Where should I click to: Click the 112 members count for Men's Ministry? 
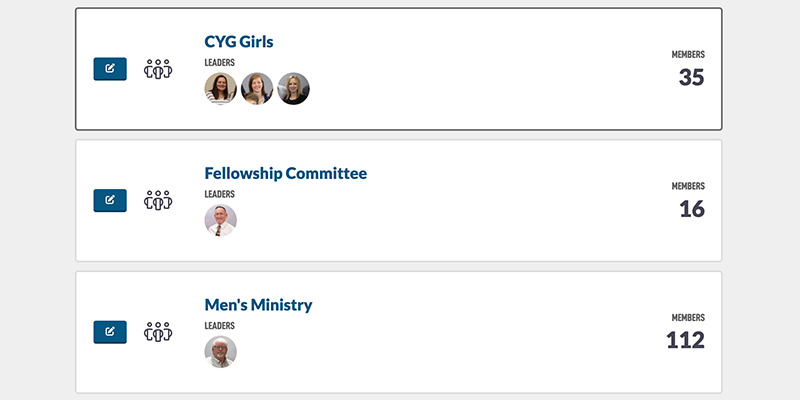685,340
